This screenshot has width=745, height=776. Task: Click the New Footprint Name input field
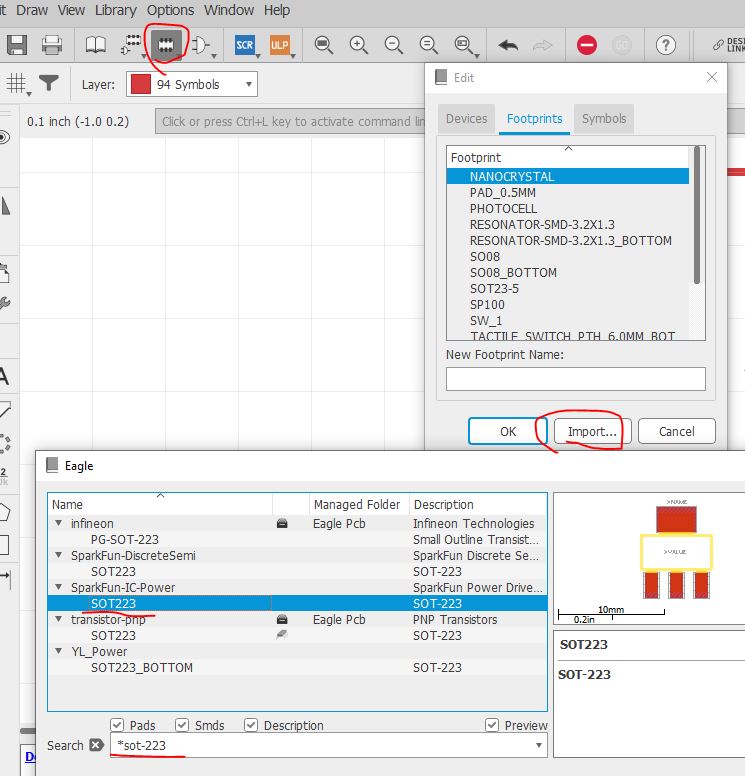point(576,379)
